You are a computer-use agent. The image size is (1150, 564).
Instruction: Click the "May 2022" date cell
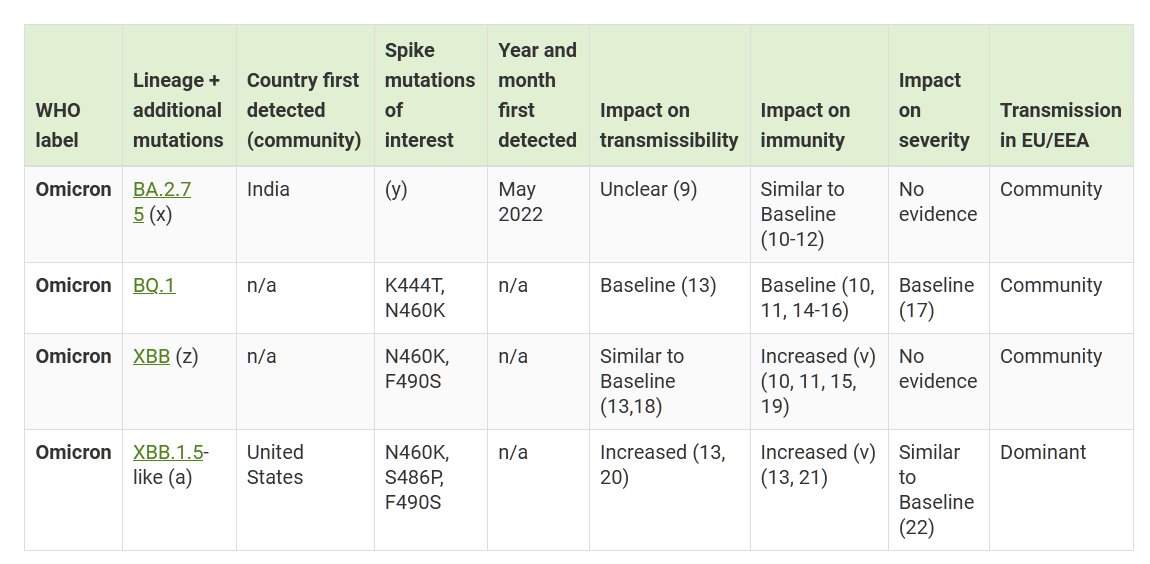click(x=520, y=202)
